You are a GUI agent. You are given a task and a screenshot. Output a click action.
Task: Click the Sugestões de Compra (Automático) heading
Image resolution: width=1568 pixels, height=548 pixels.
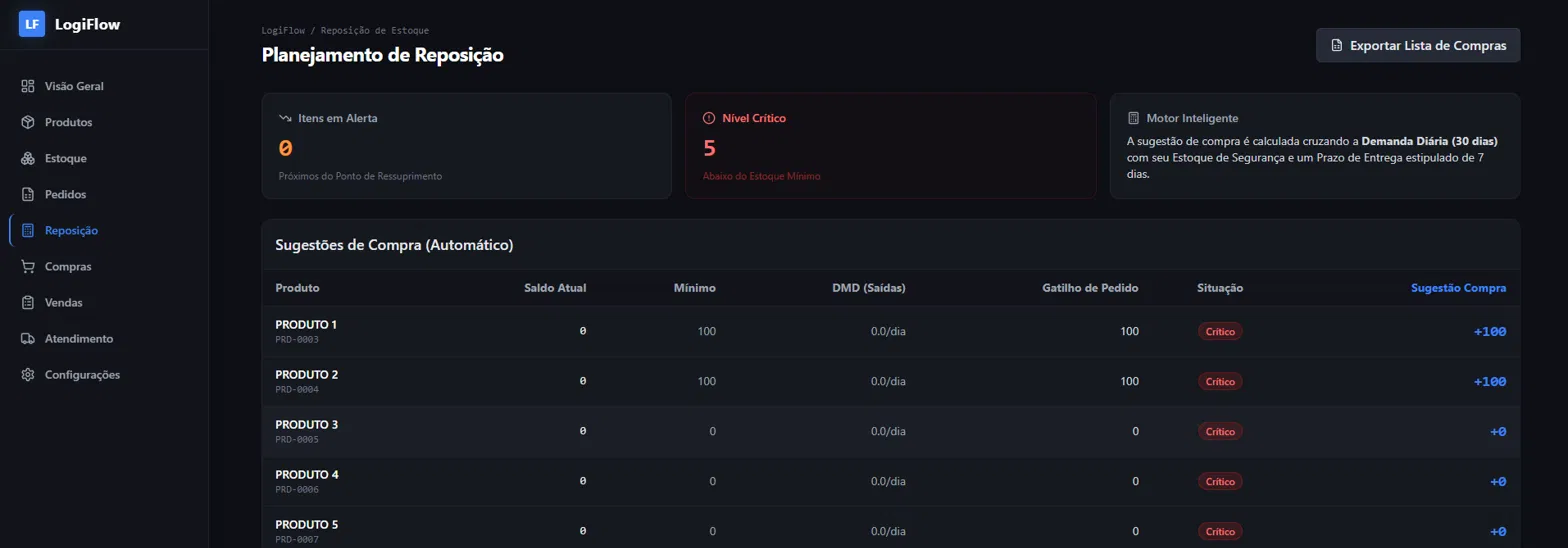[x=394, y=245]
